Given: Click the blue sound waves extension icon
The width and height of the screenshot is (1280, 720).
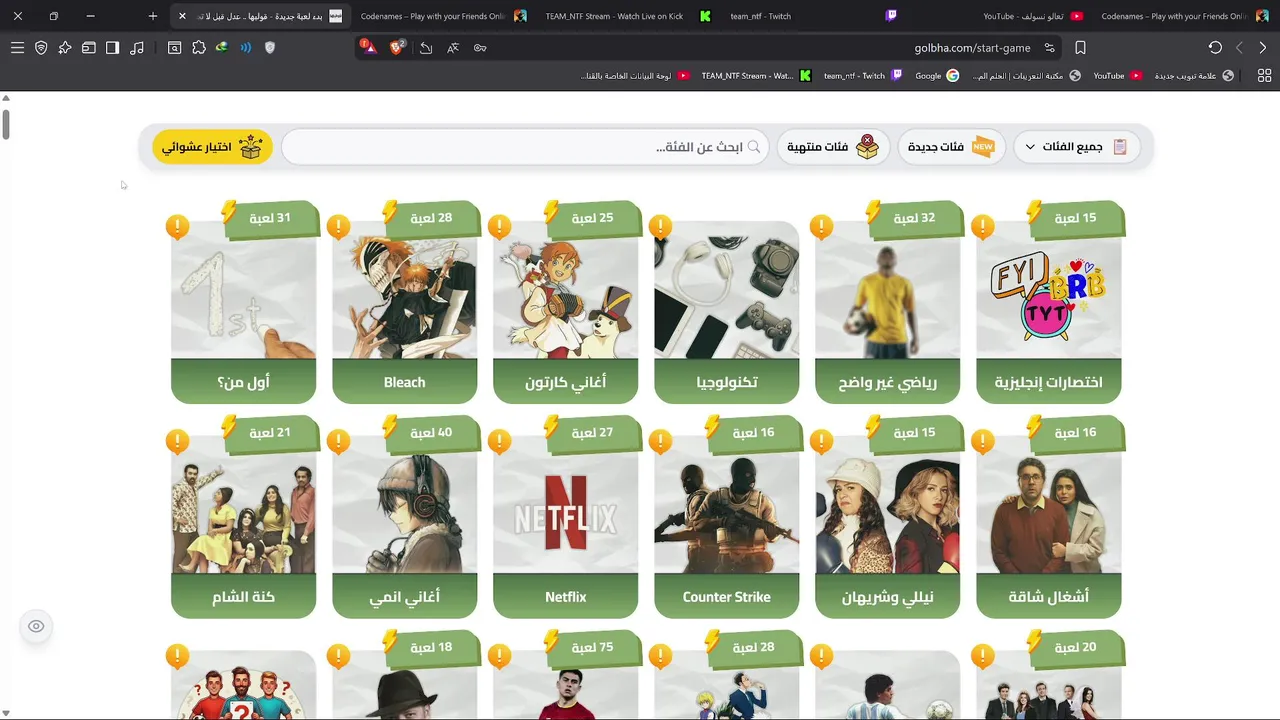Looking at the screenshot, I should [245, 48].
